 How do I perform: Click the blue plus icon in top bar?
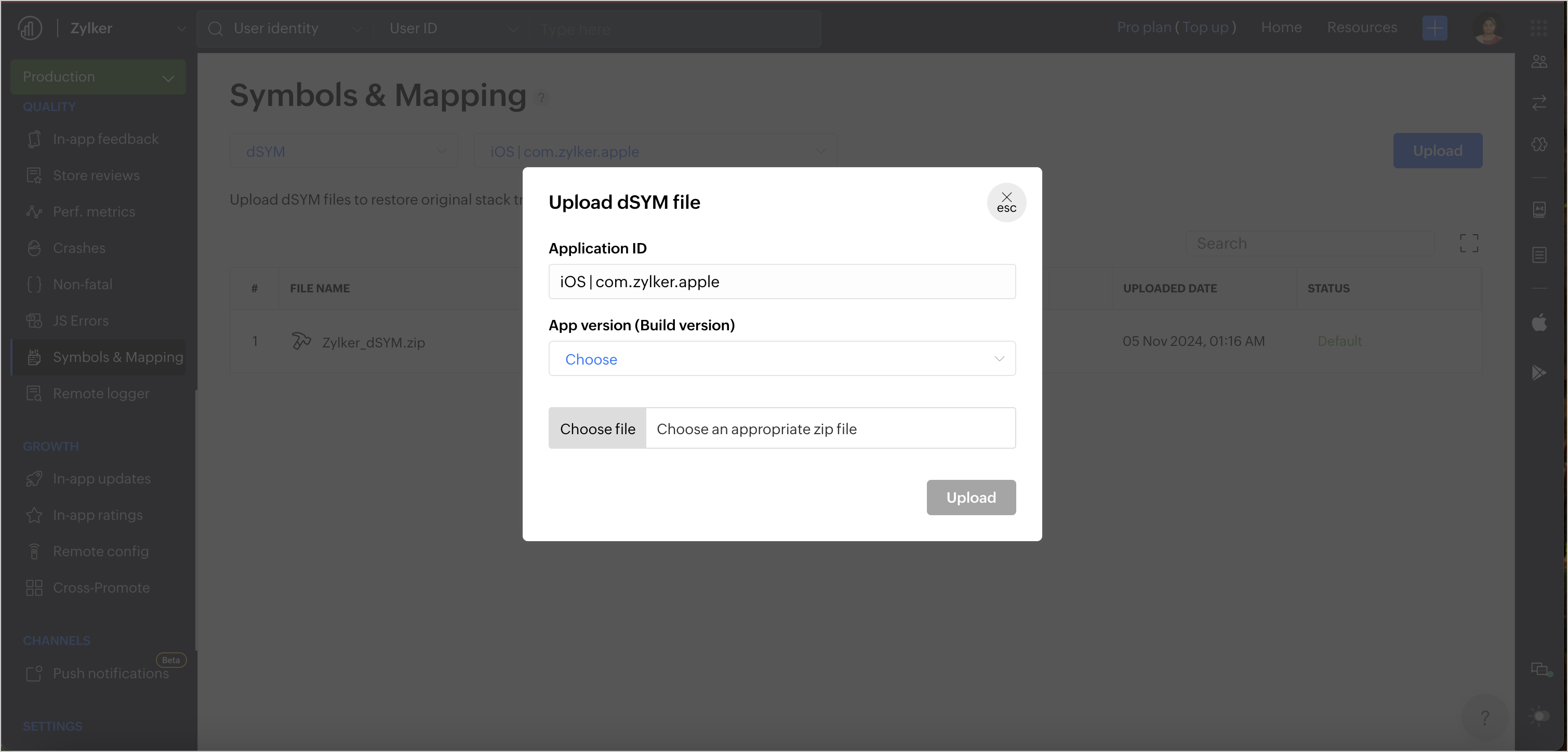(1434, 28)
